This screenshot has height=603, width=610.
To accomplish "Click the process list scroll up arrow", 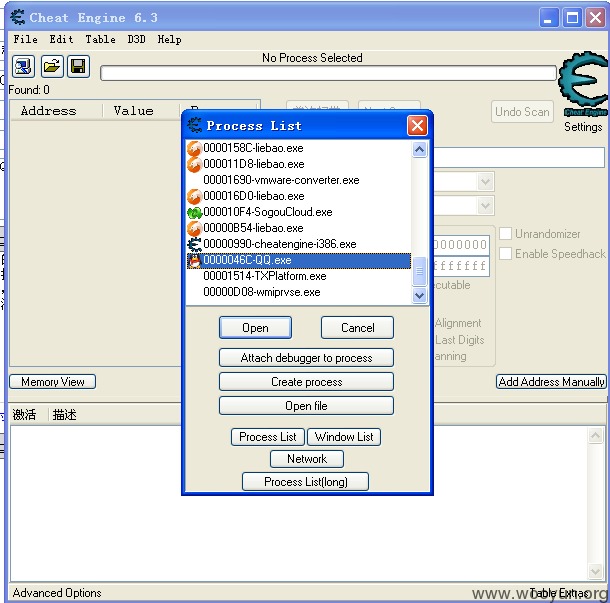I will click(x=419, y=149).
